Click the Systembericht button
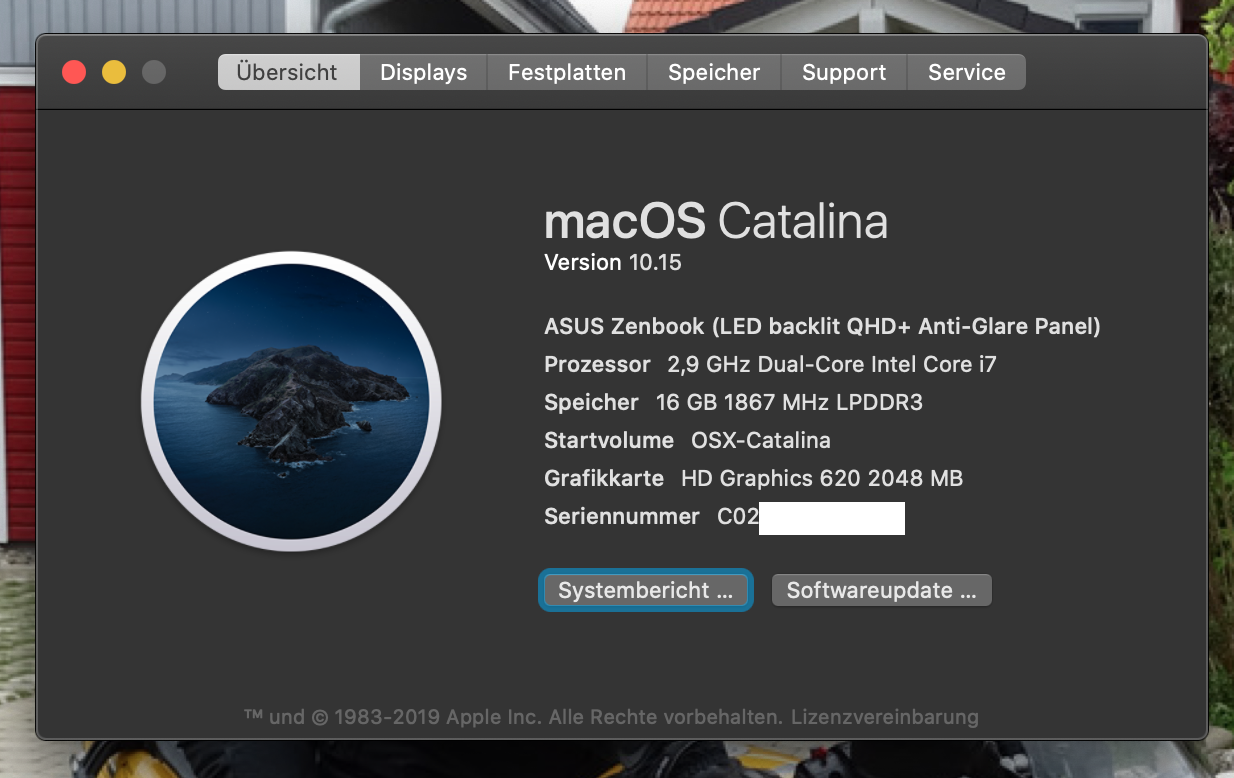The width and height of the screenshot is (1234, 778). 646,590
